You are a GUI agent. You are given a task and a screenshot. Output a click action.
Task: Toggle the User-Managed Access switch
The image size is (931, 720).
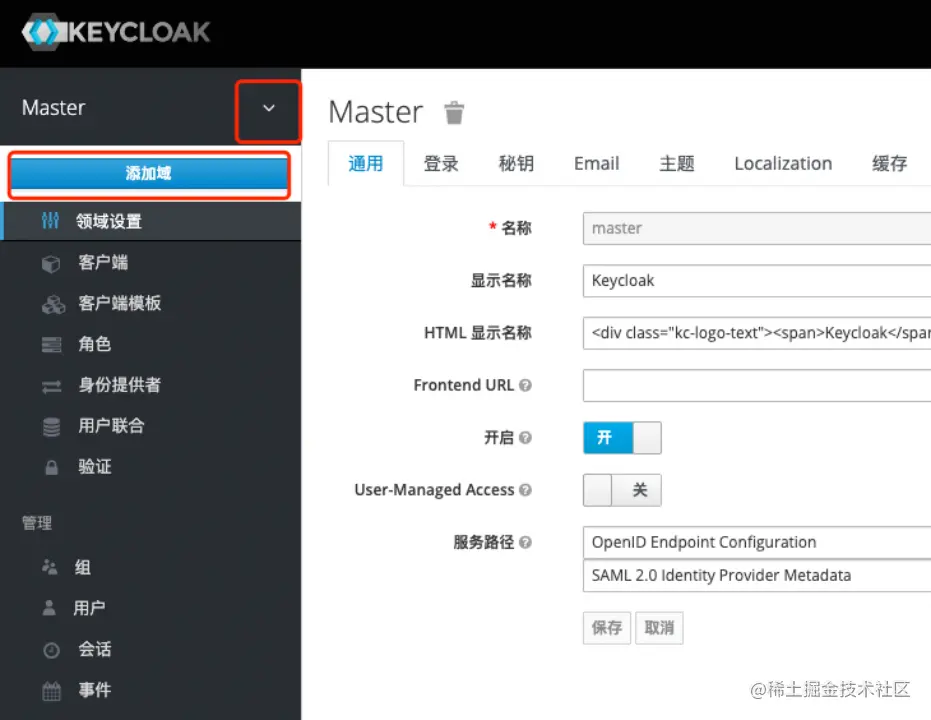(622, 490)
